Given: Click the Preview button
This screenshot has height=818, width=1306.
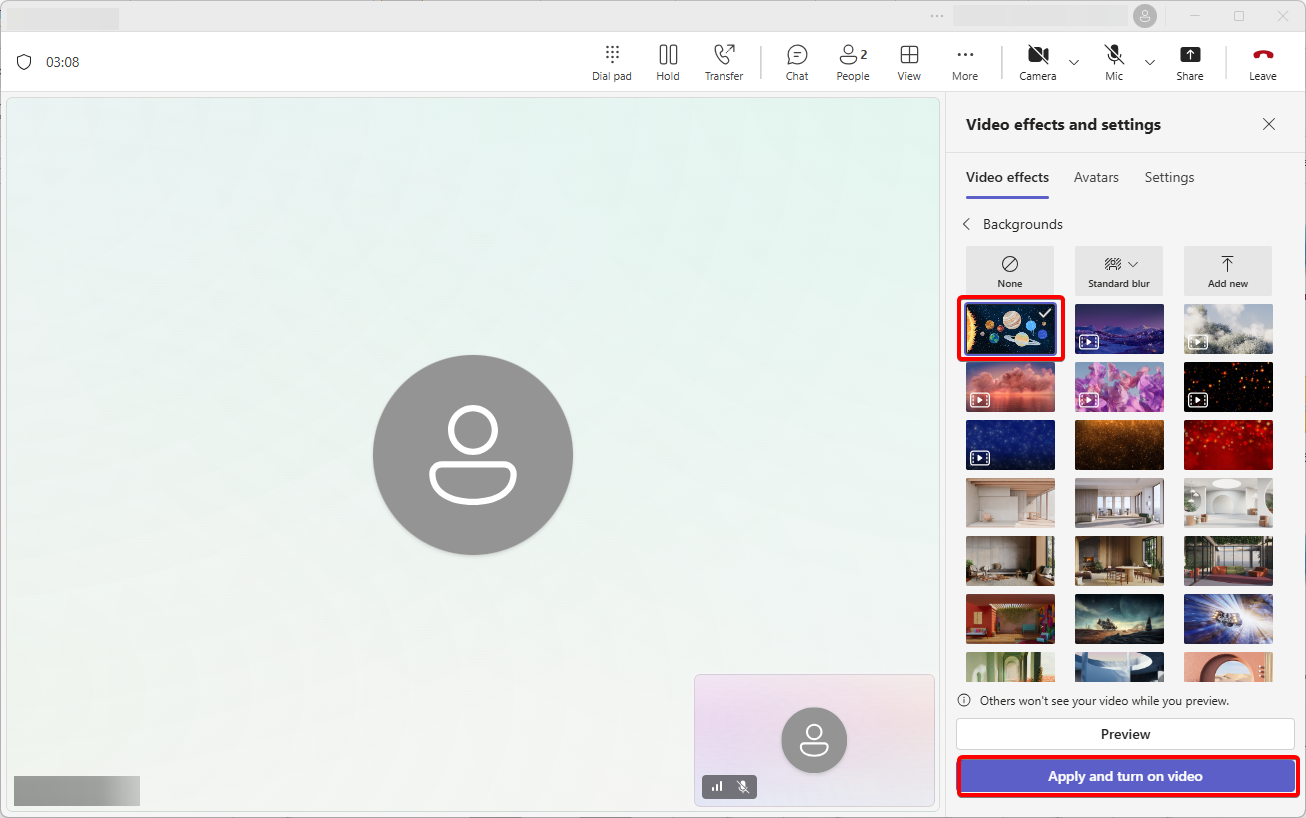Looking at the screenshot, I should [1125, 734].
